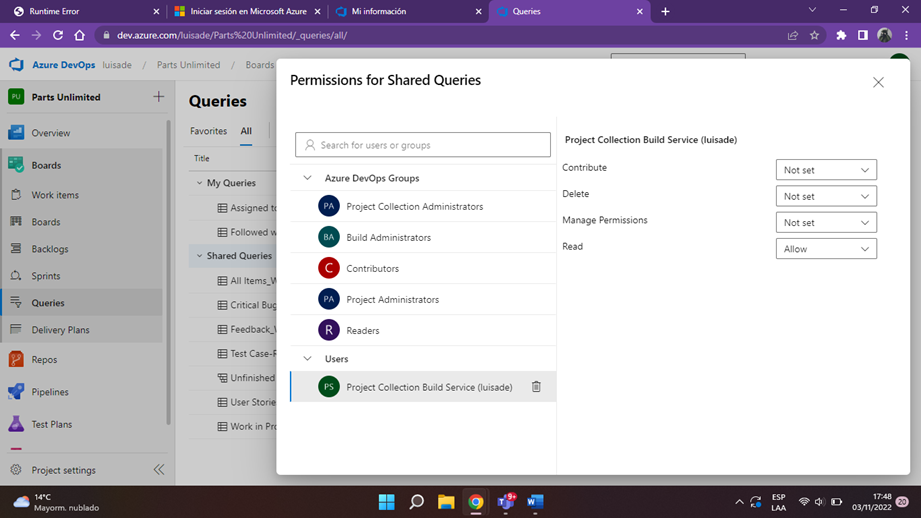Open Manage Permissions dropdown
Viewport: 921px width, 518px height.
(x=826, y=223)
